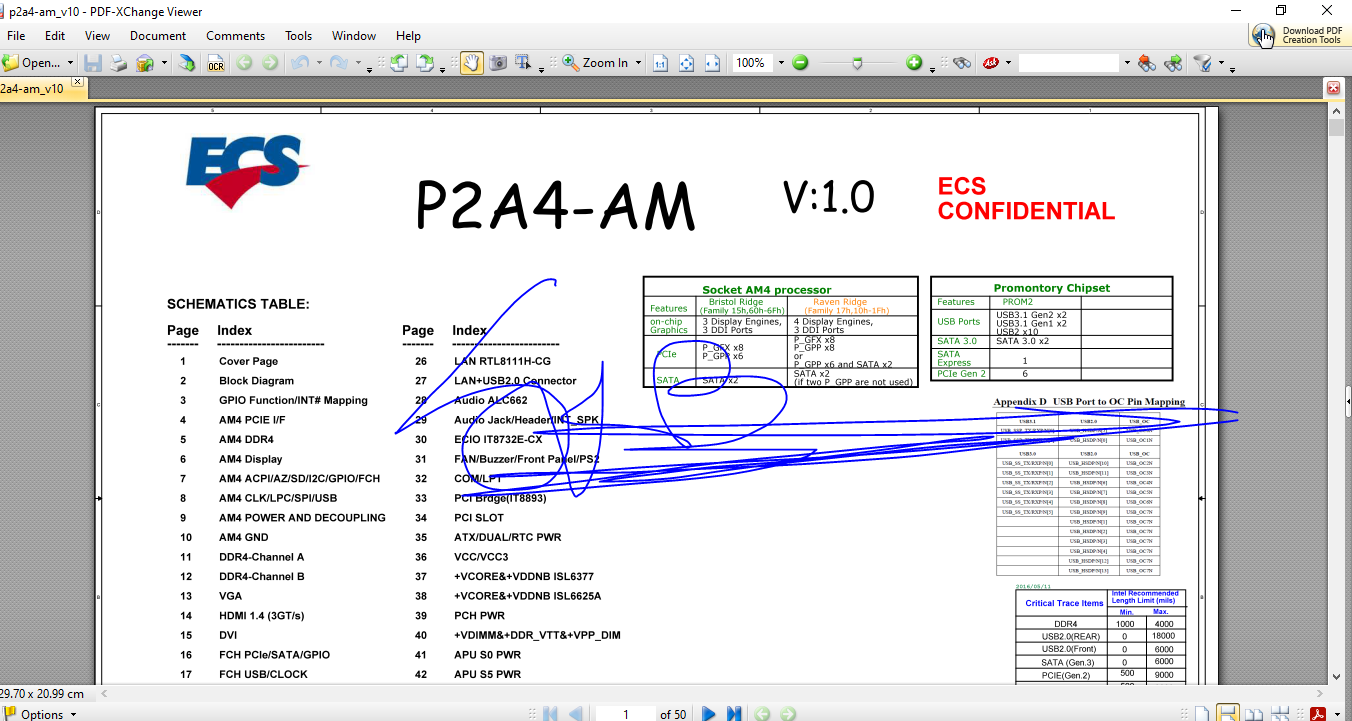The image size is (1352, 721).
Task: Click the Fit Width zoom icon
Action: (713, 63)
